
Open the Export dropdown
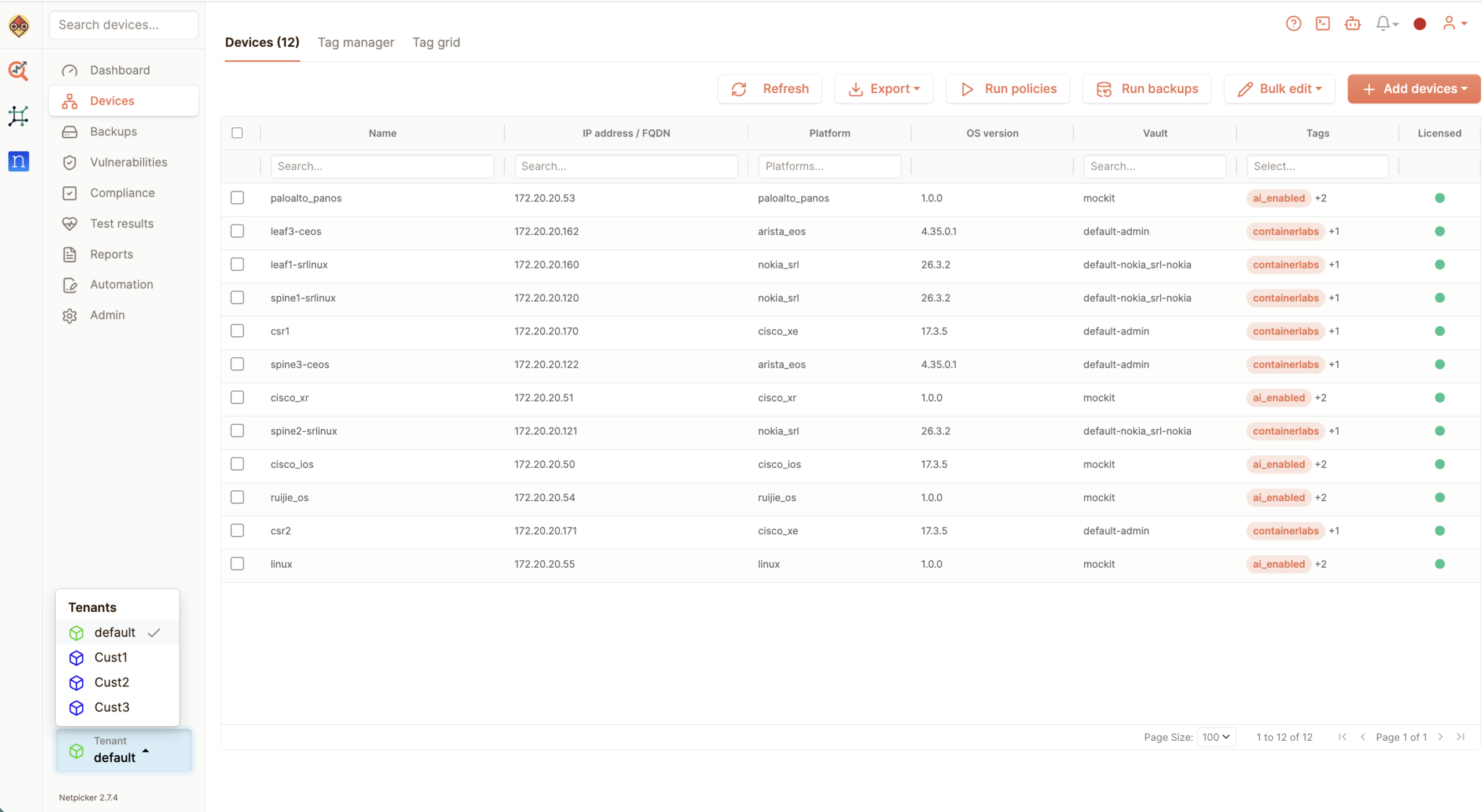883,89
